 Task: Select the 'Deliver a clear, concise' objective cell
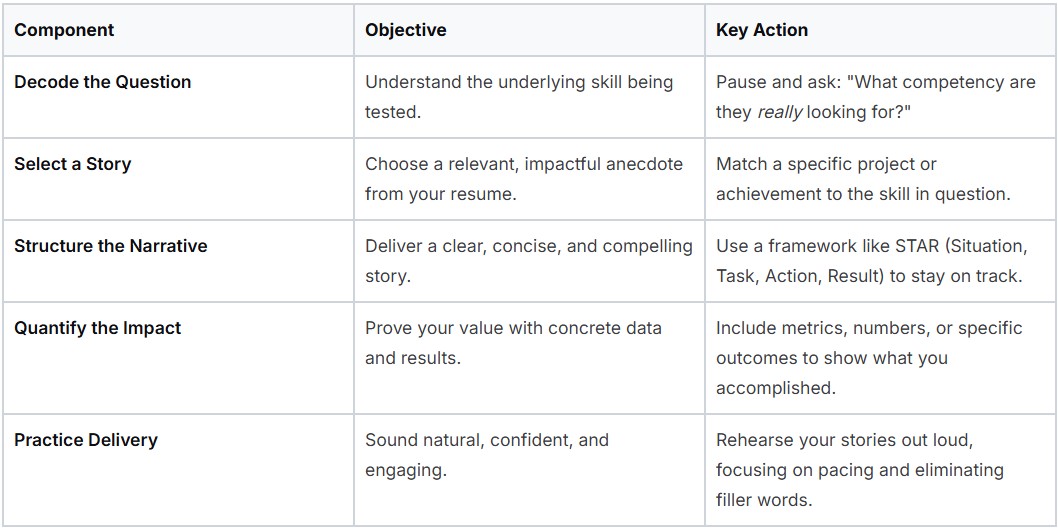tap(528, 261)
